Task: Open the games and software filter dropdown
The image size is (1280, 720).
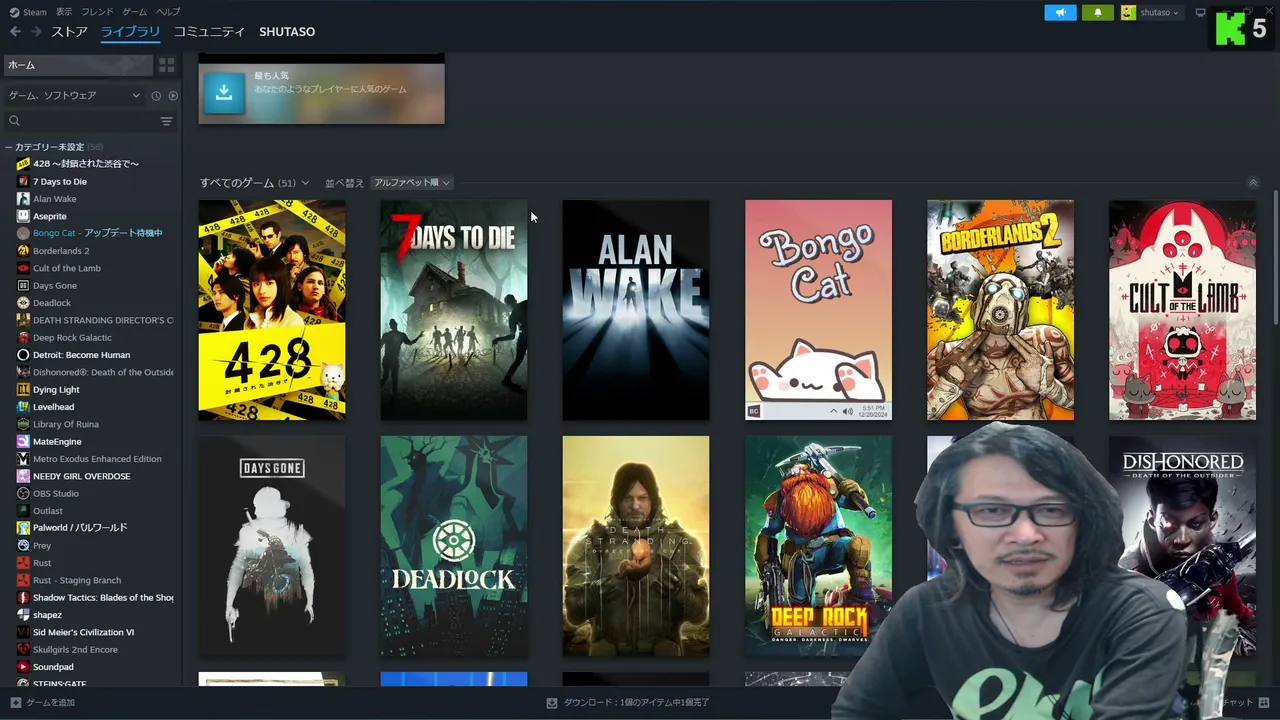Action: pos(74,95)
